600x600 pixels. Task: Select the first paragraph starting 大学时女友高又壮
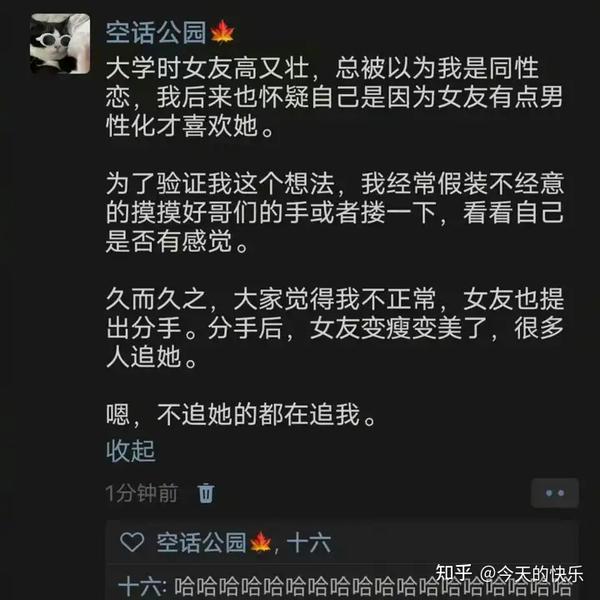334,97
